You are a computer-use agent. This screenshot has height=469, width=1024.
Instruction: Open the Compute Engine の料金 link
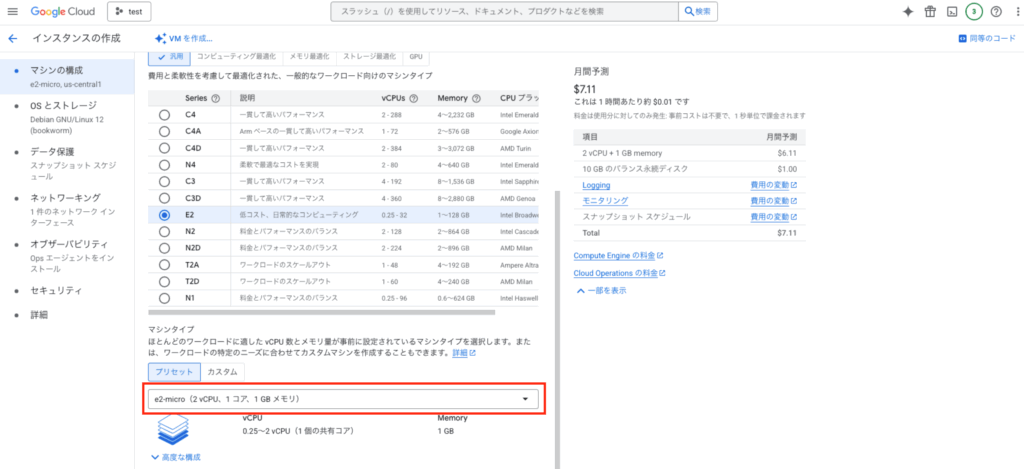tap(618, 256)
